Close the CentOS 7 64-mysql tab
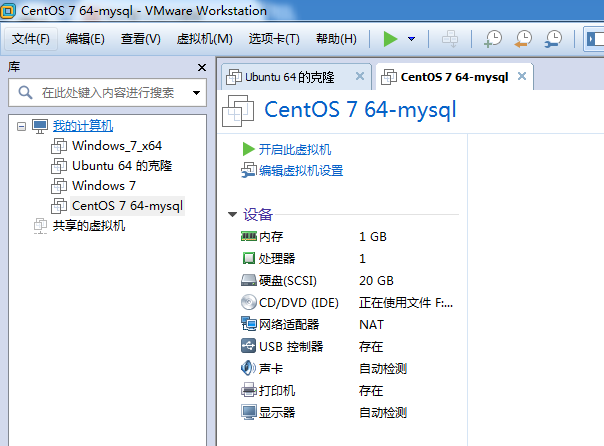 (522, 76)
